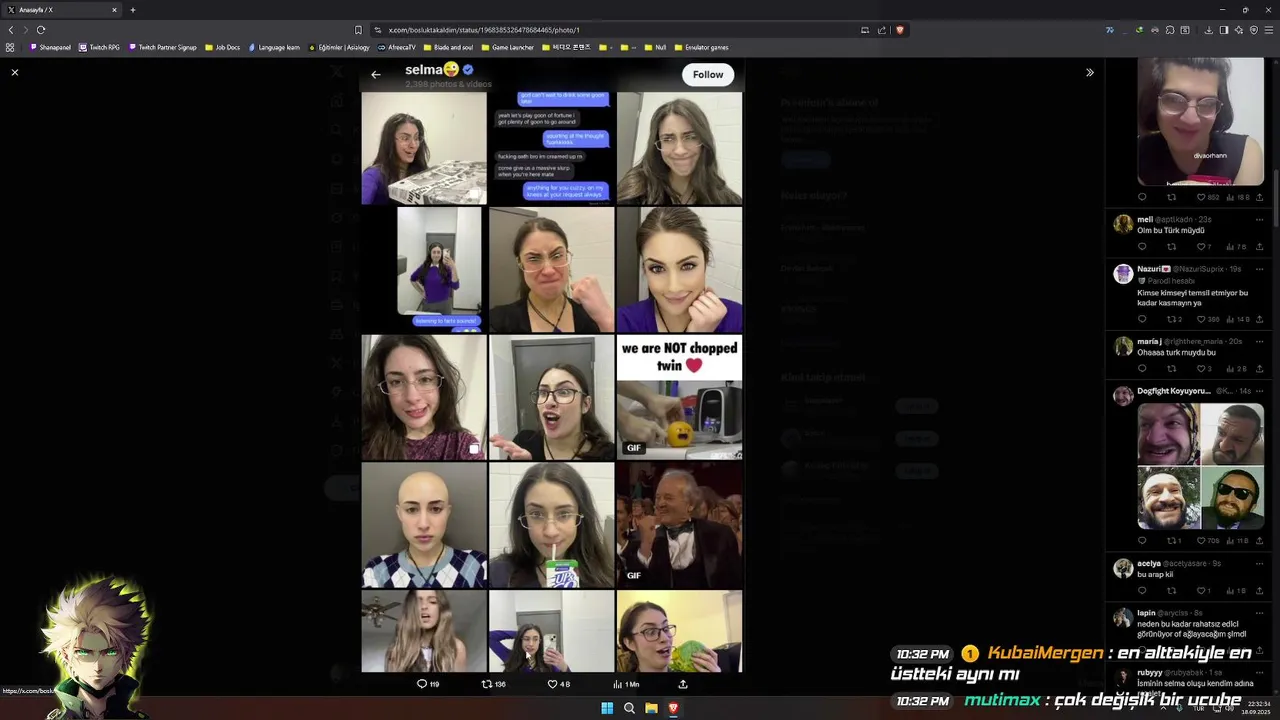Like the post with 4 B likes

click(558, 684)
